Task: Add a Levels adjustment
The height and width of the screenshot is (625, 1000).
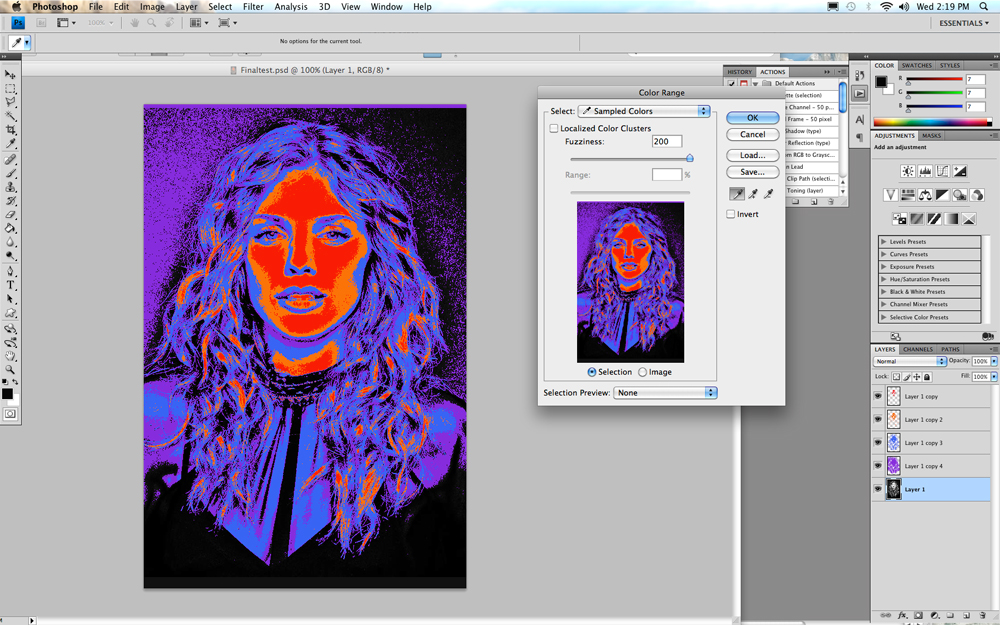Action: [x=925, y=171]
